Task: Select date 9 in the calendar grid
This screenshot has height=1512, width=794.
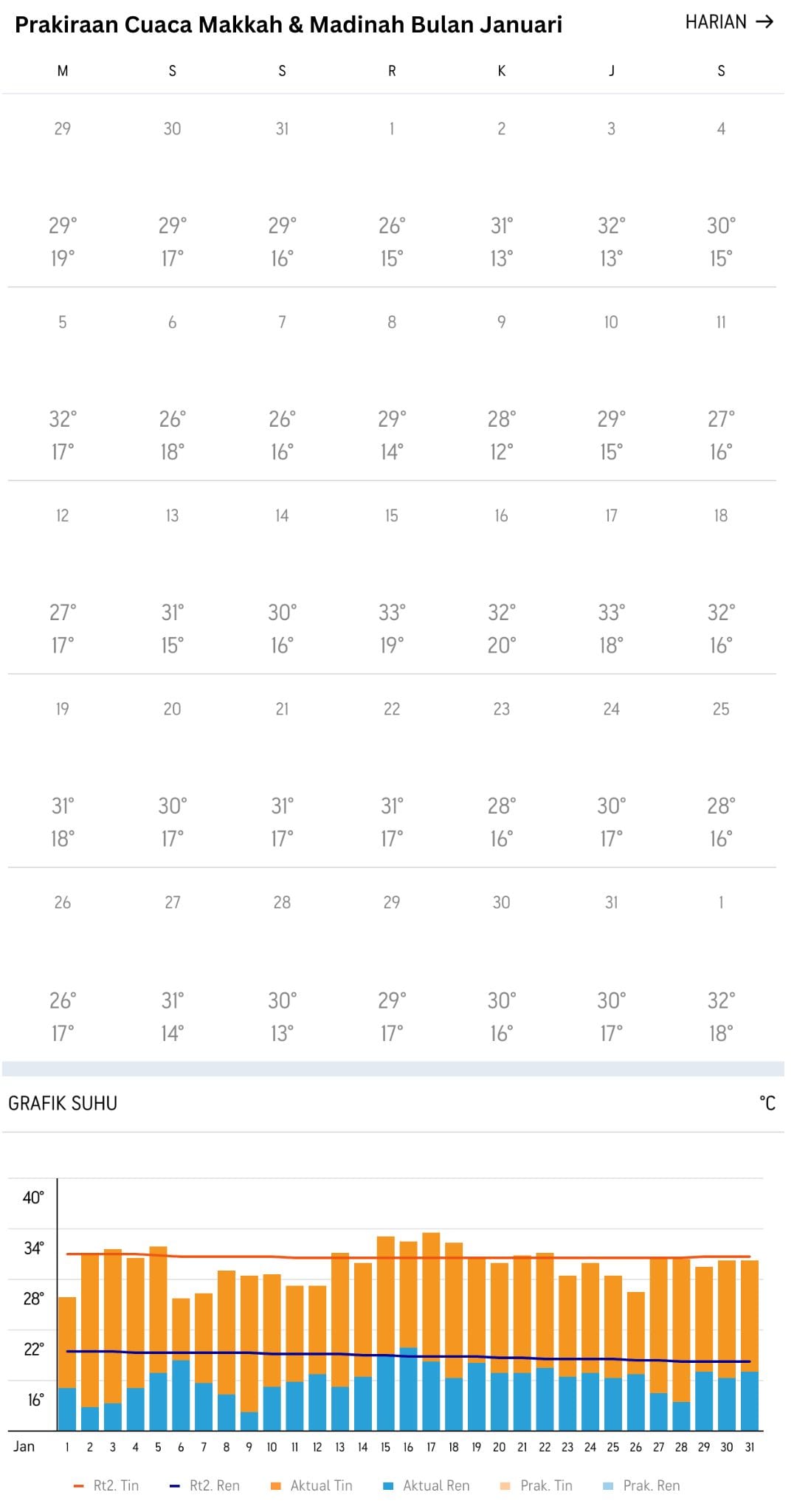Action: [x=501, y=323]
